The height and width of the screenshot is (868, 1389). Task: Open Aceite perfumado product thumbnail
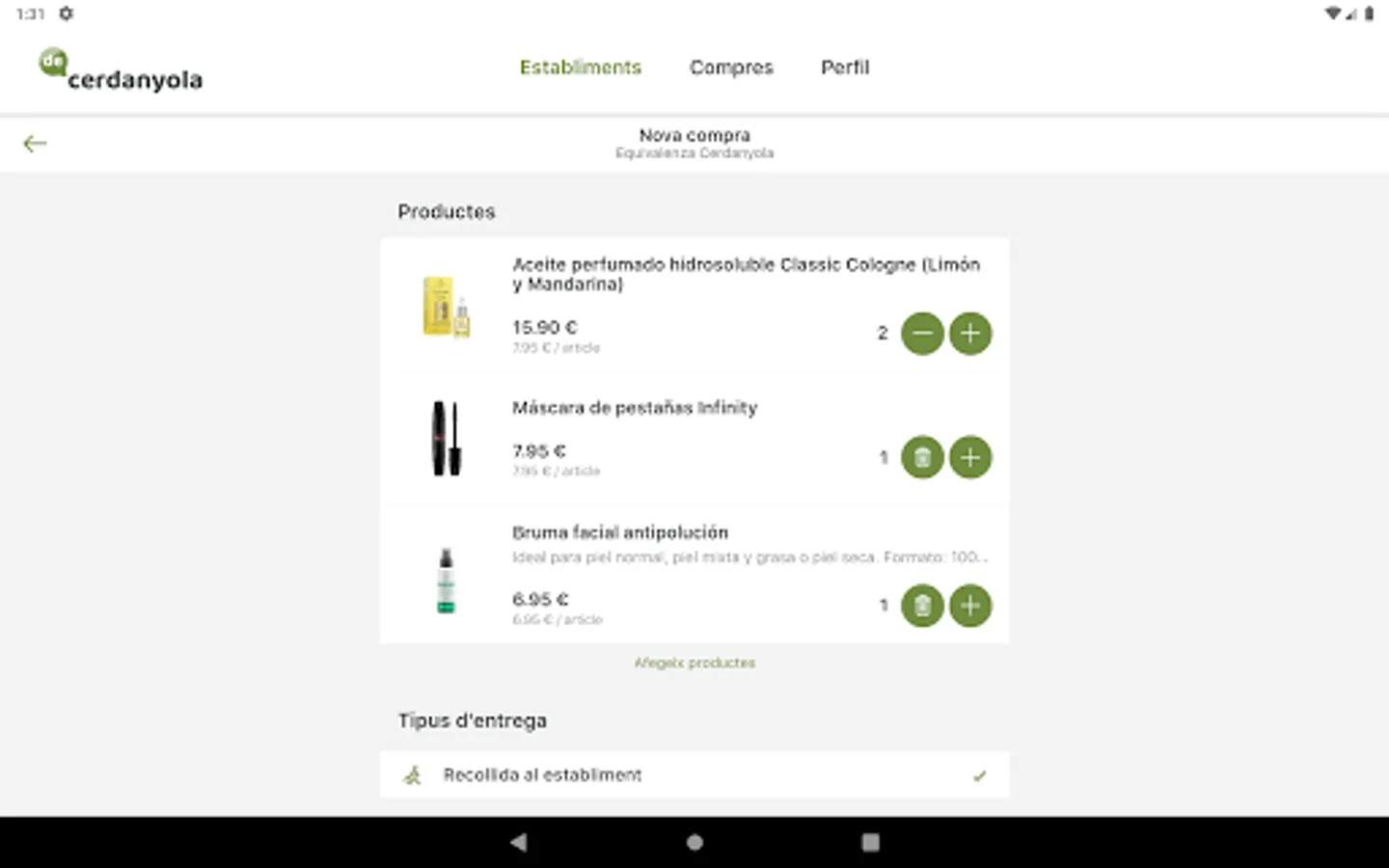446,307
